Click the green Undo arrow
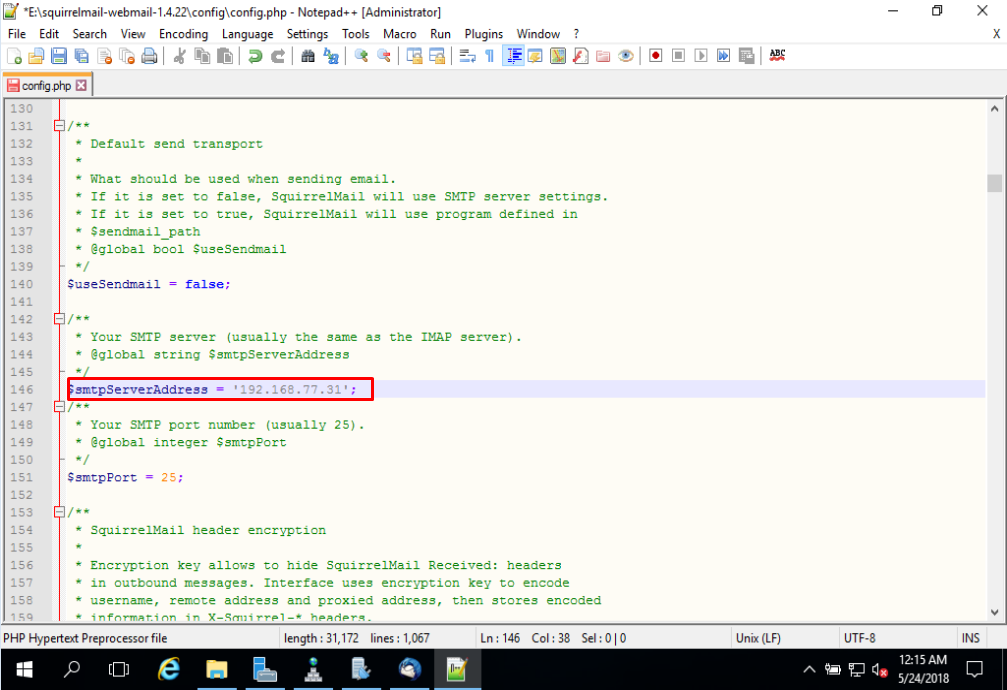 click(255, 57)
